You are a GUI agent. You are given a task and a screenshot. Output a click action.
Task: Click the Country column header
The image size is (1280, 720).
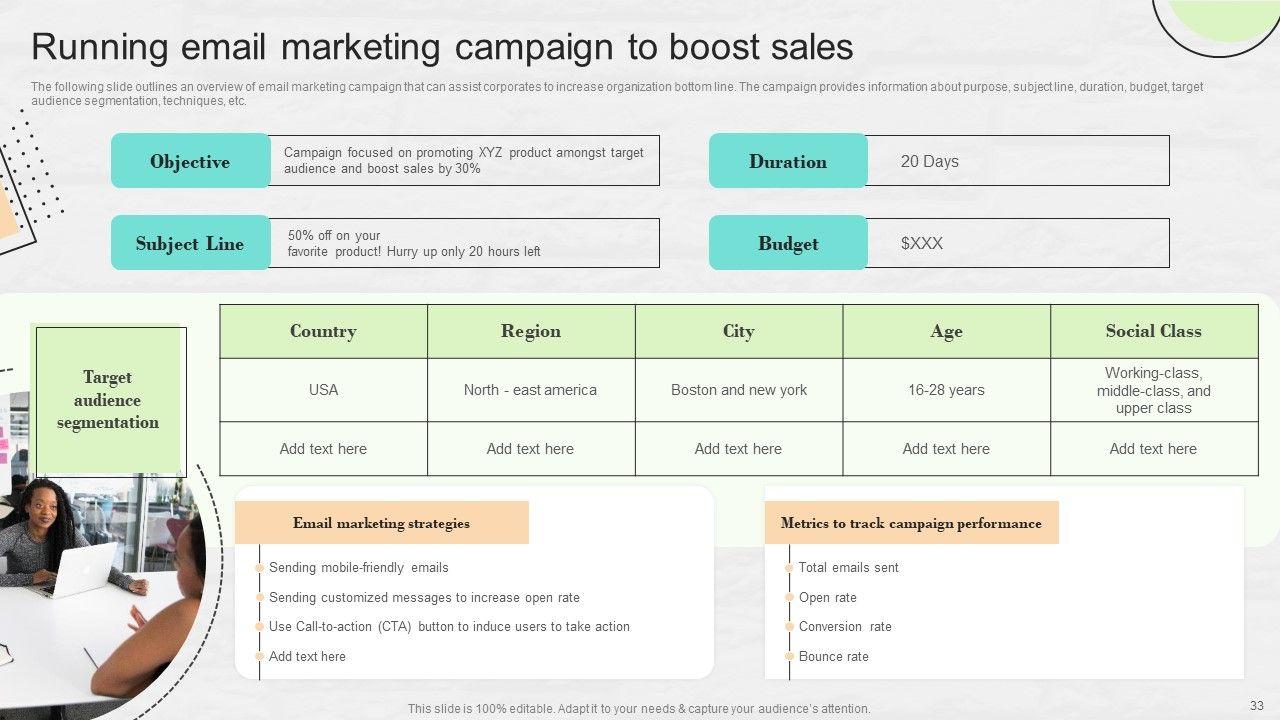tap(323, 331)
